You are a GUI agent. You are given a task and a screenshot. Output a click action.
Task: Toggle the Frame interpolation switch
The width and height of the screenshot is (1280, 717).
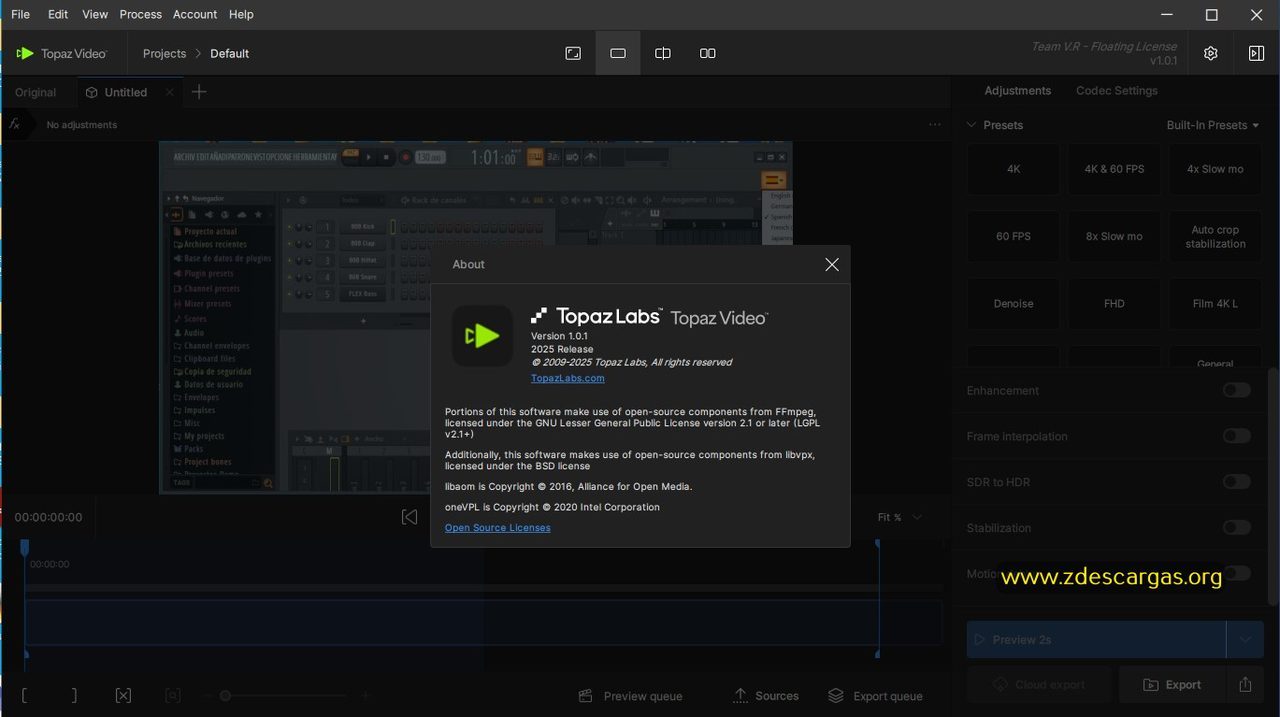click(x=1237, y=436)
